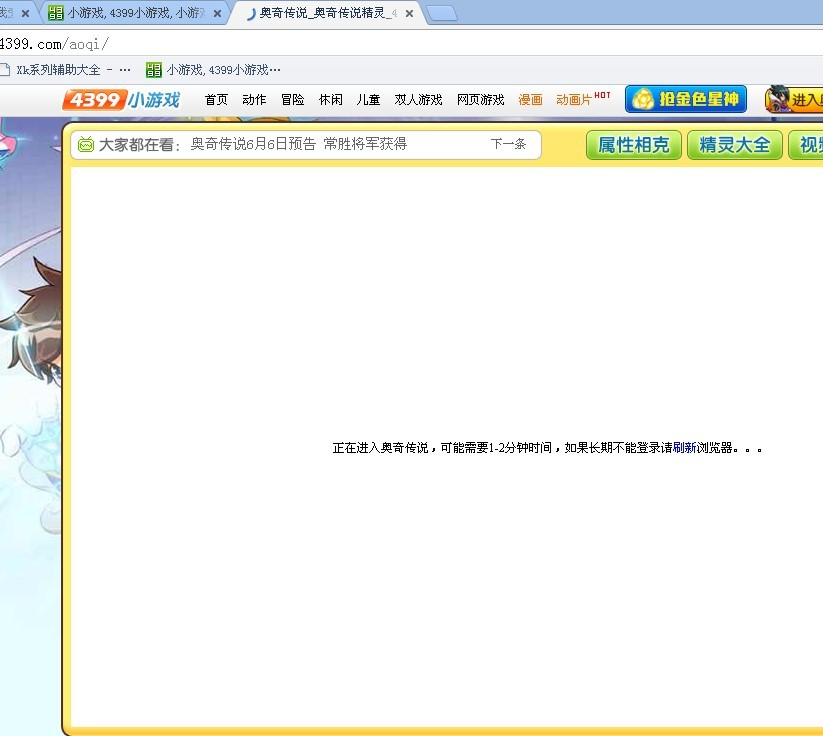This screenshot has height=736, width=823.
Task: Open the 双人游戏 category
Action: pos(418,100)
